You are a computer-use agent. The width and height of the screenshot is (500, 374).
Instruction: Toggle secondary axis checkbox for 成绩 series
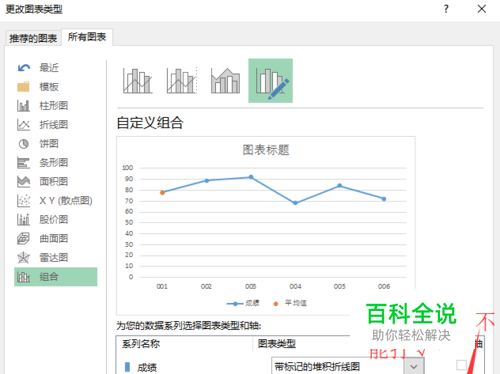point(461,365)
